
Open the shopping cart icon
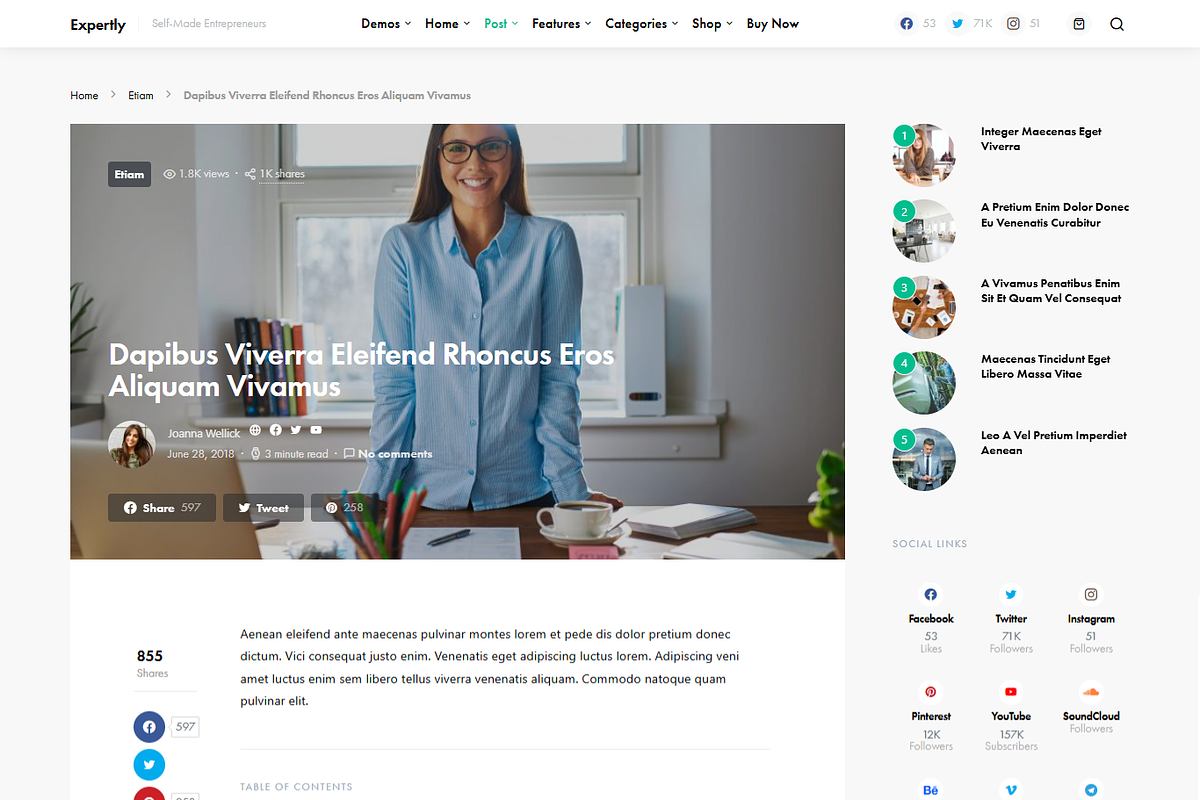(x=1079, y=24)
